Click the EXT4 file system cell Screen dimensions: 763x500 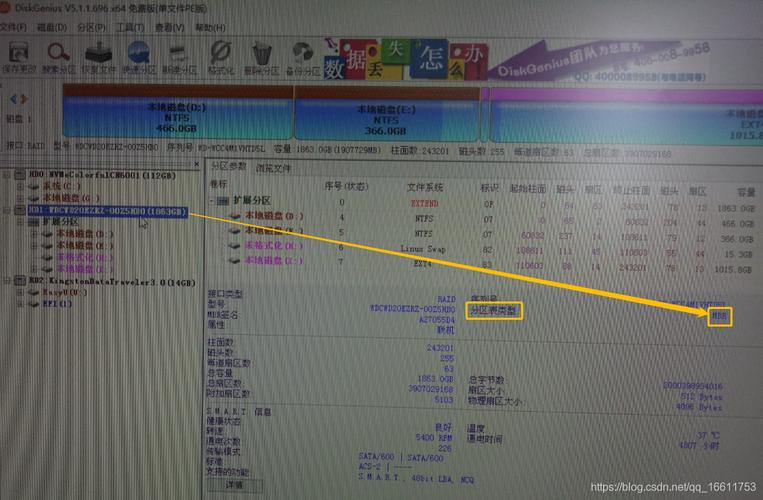422,264
